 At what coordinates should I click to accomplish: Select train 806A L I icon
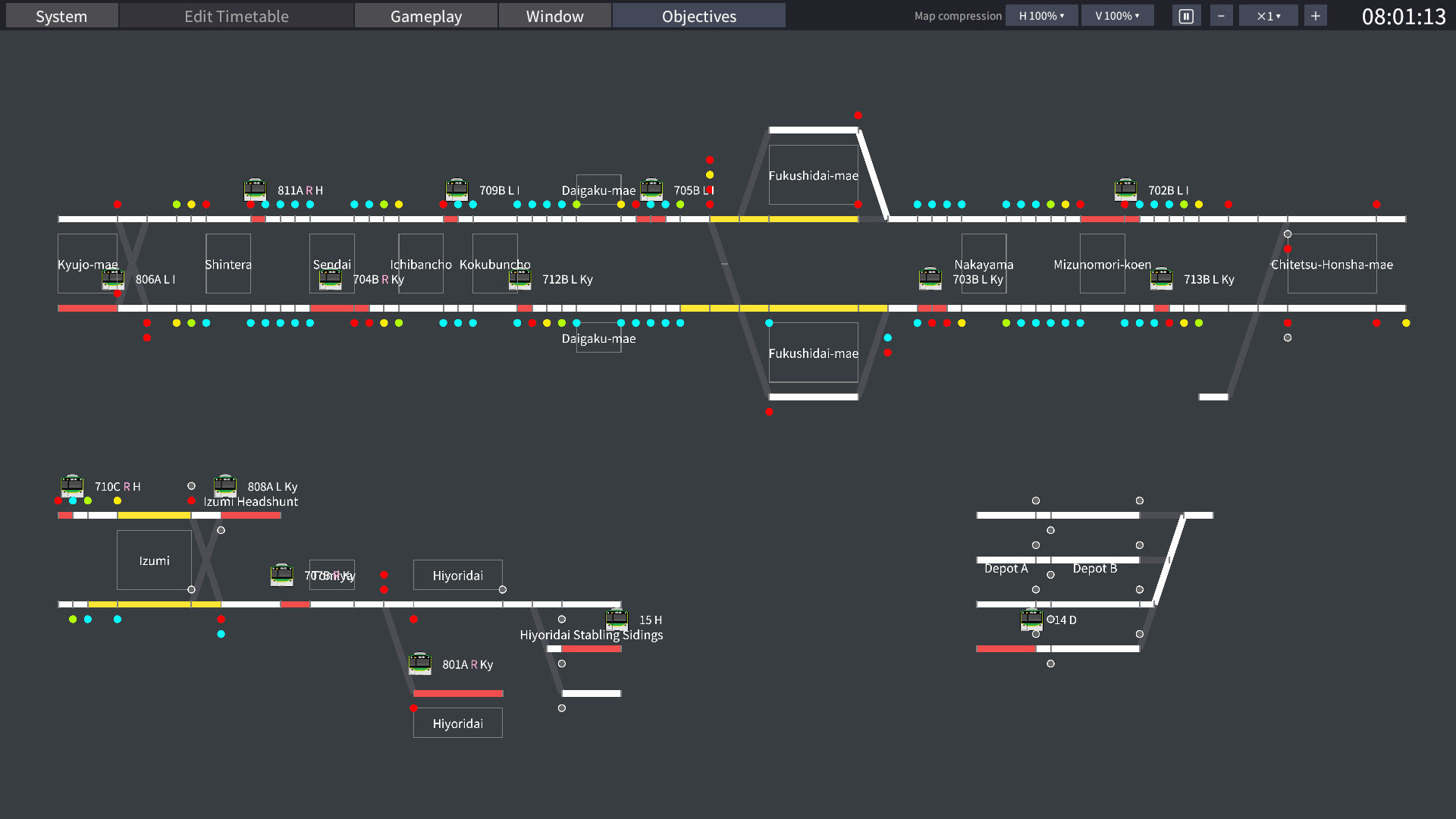(113, 279)
